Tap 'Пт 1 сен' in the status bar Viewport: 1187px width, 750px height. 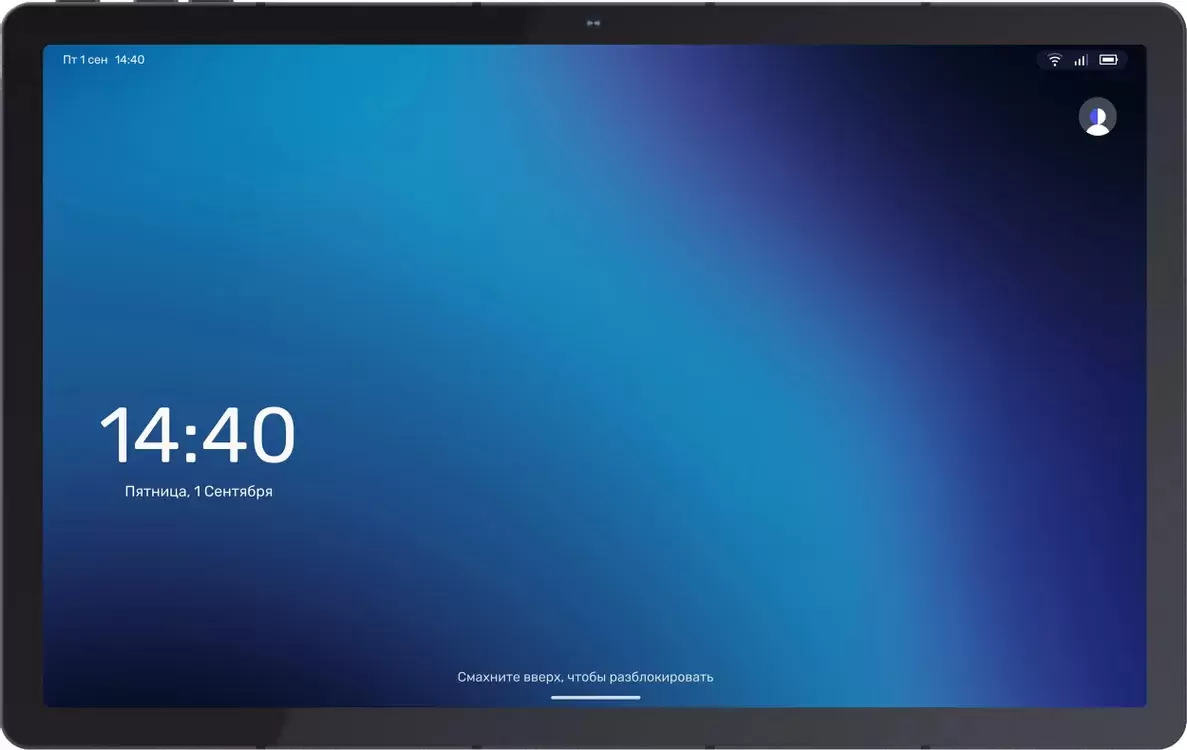(85, 60)
